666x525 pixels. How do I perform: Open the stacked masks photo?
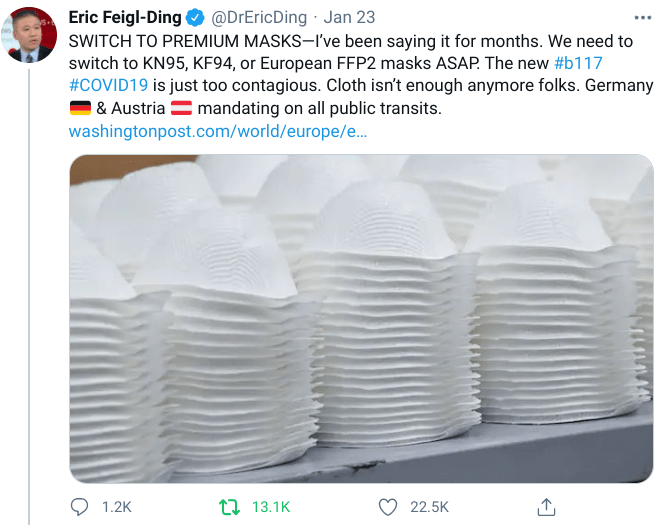point(360,318)
